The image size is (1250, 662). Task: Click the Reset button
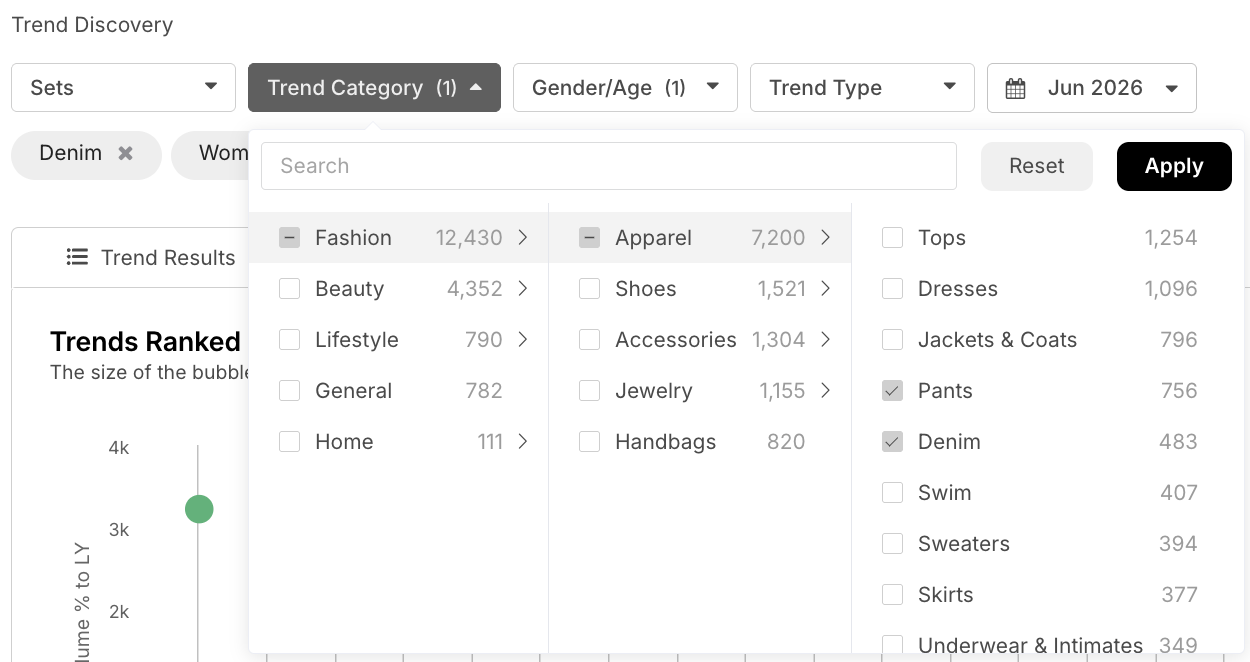point(1037,166)
